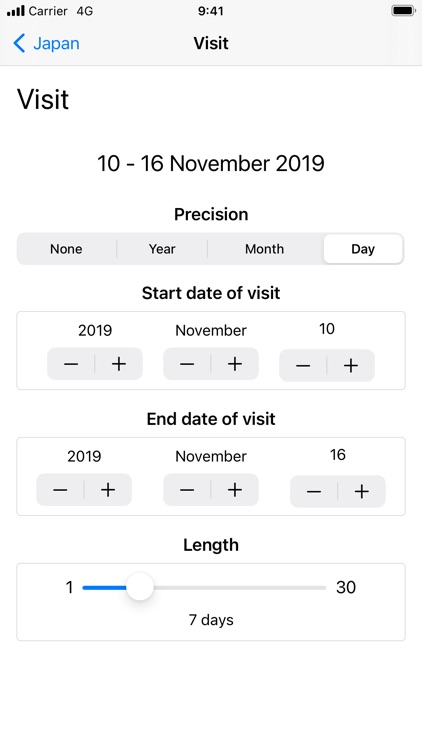Decrease the end date year
This screenshot has width=422, height=750.
[60, 490]
